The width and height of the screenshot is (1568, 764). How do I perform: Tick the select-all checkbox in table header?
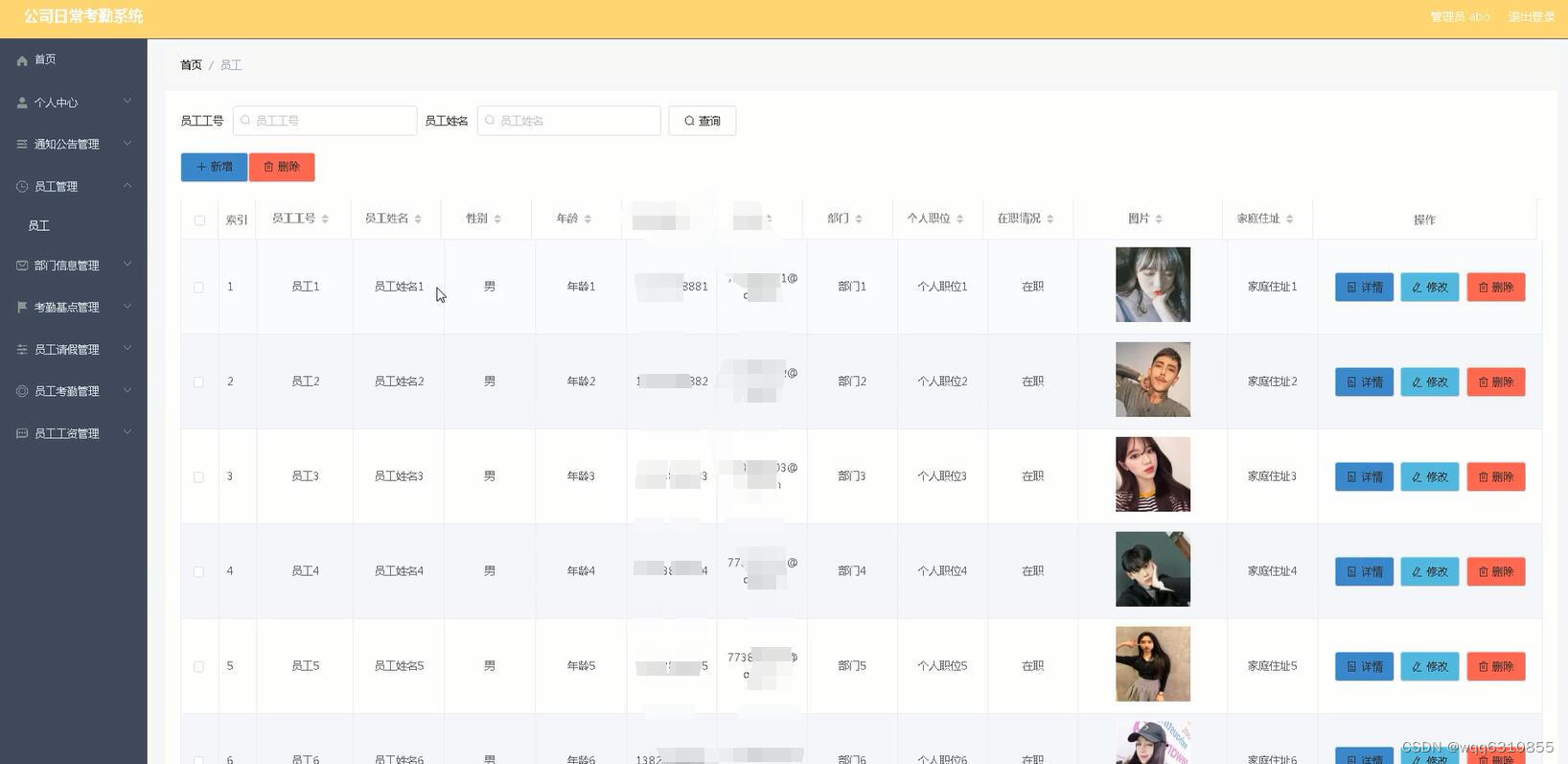pos(199,220)
